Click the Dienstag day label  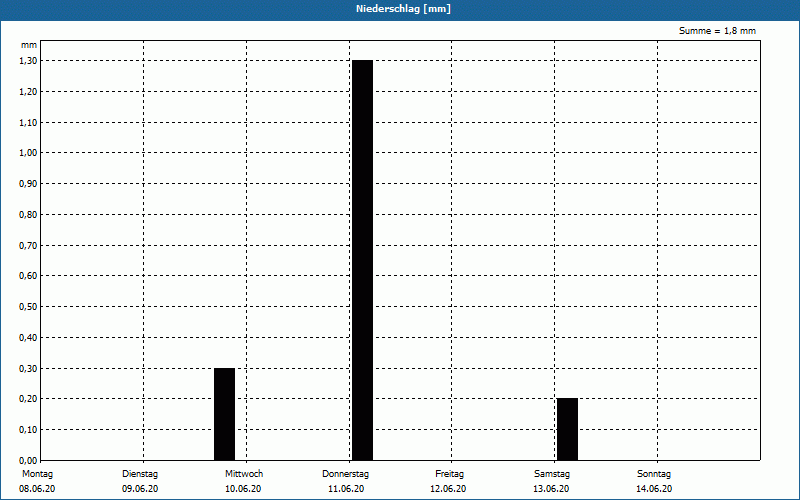(140, 474)
